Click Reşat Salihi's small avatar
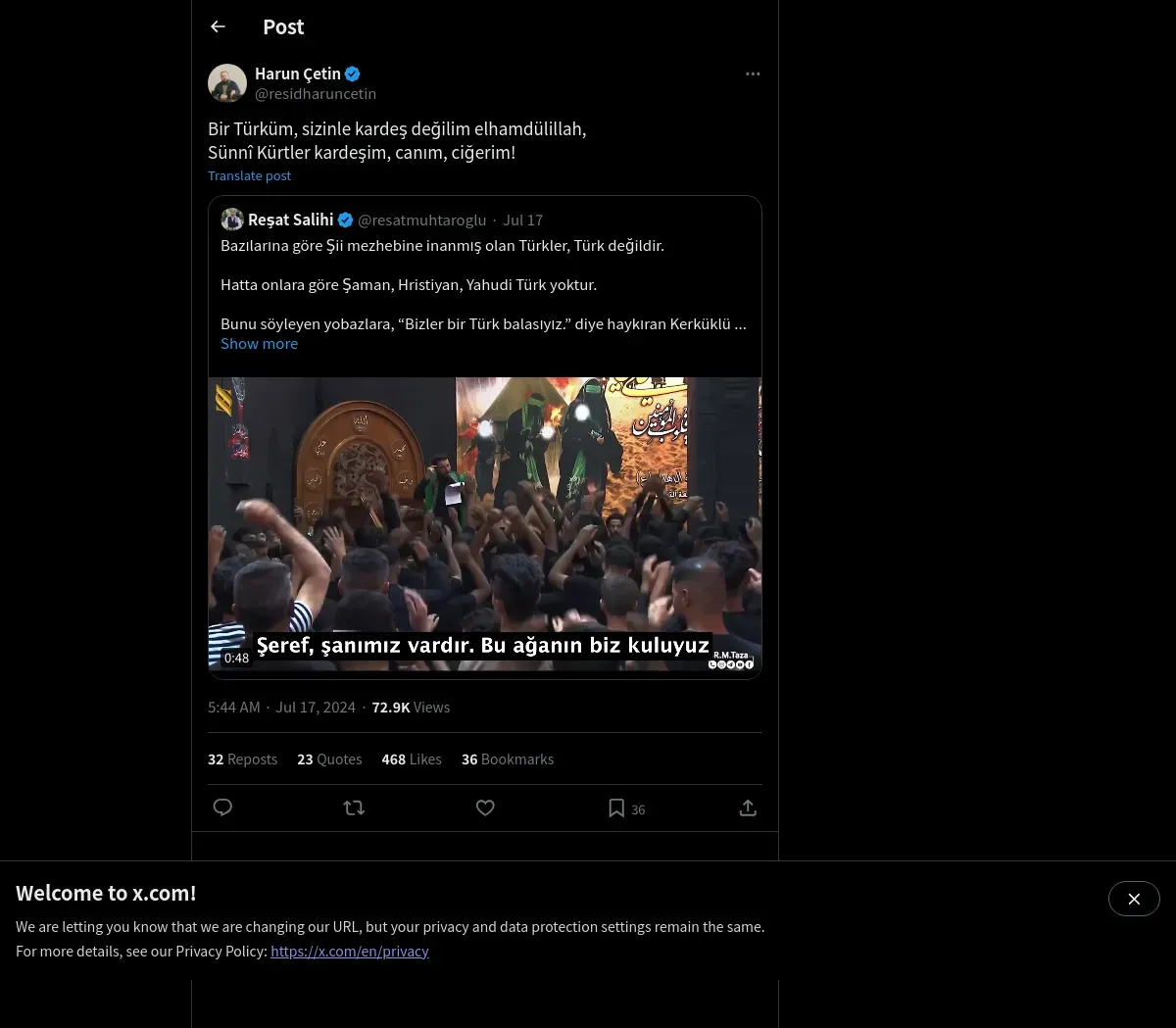Screen dimensions: 1176x1028 [x=232, y=220]
